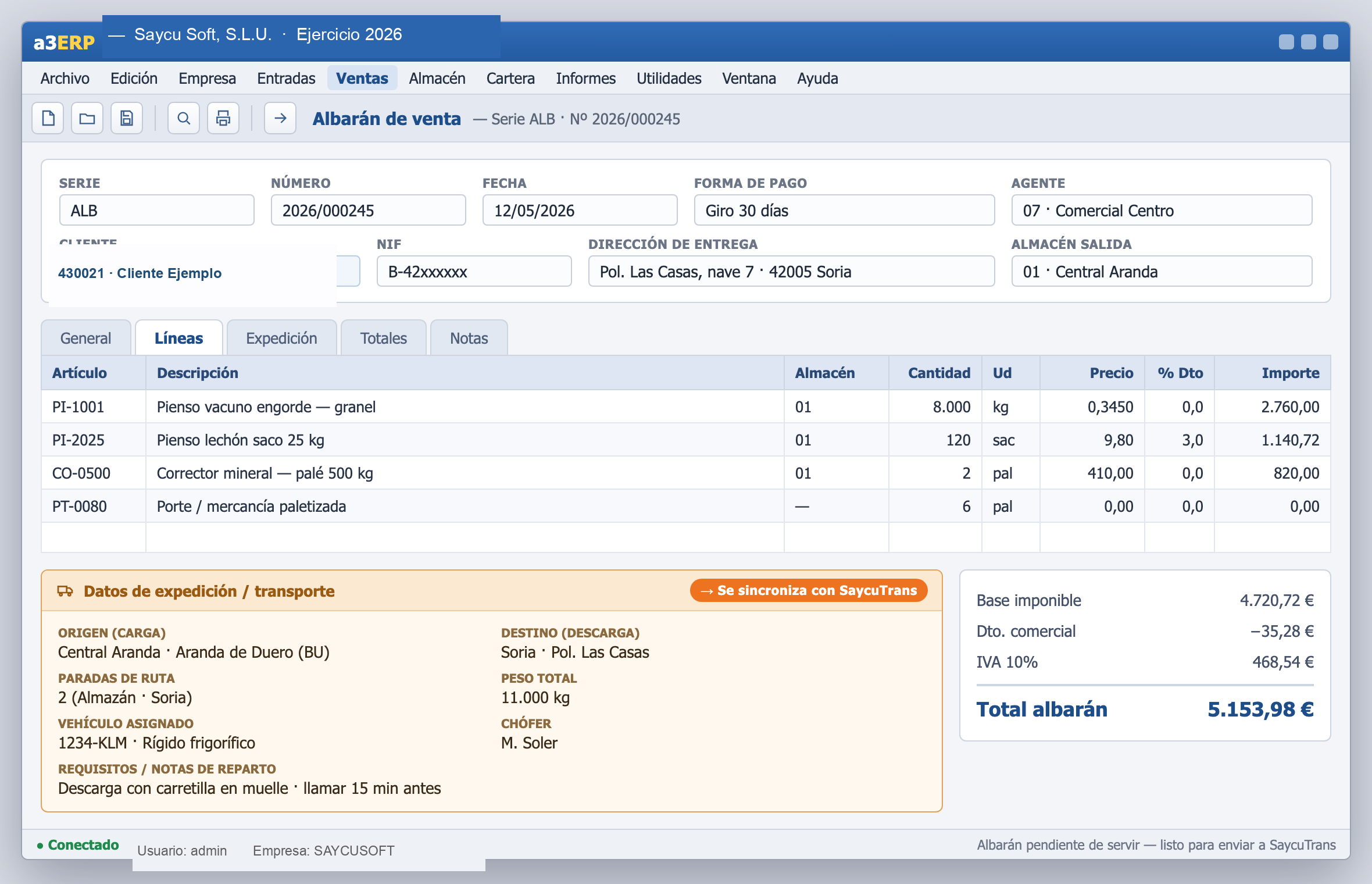1372x884 pixels.
Task: Open the Agente field Comercial Centro
Action: 1162,211
